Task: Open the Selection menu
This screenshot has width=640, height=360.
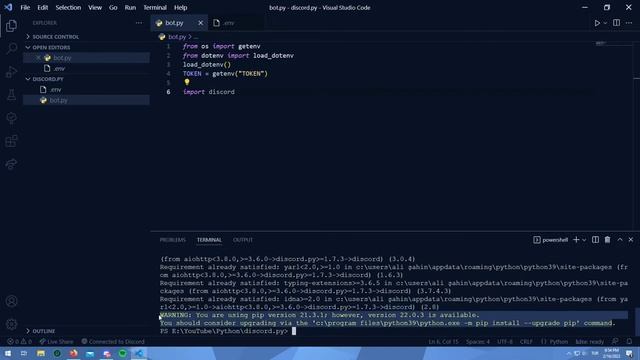Action: (x=68, y=7)
